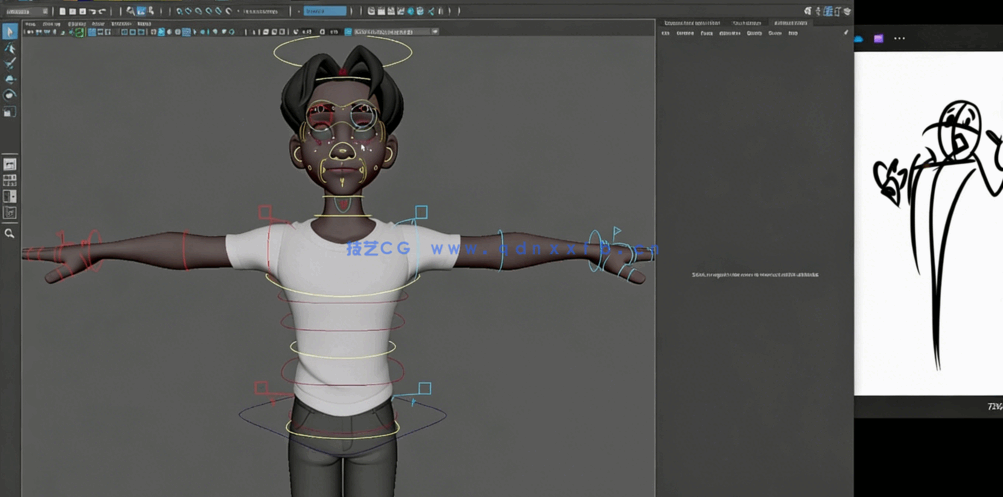
Task: Click the magnifier search icon in left sidebar
Action: click(10, 233)
